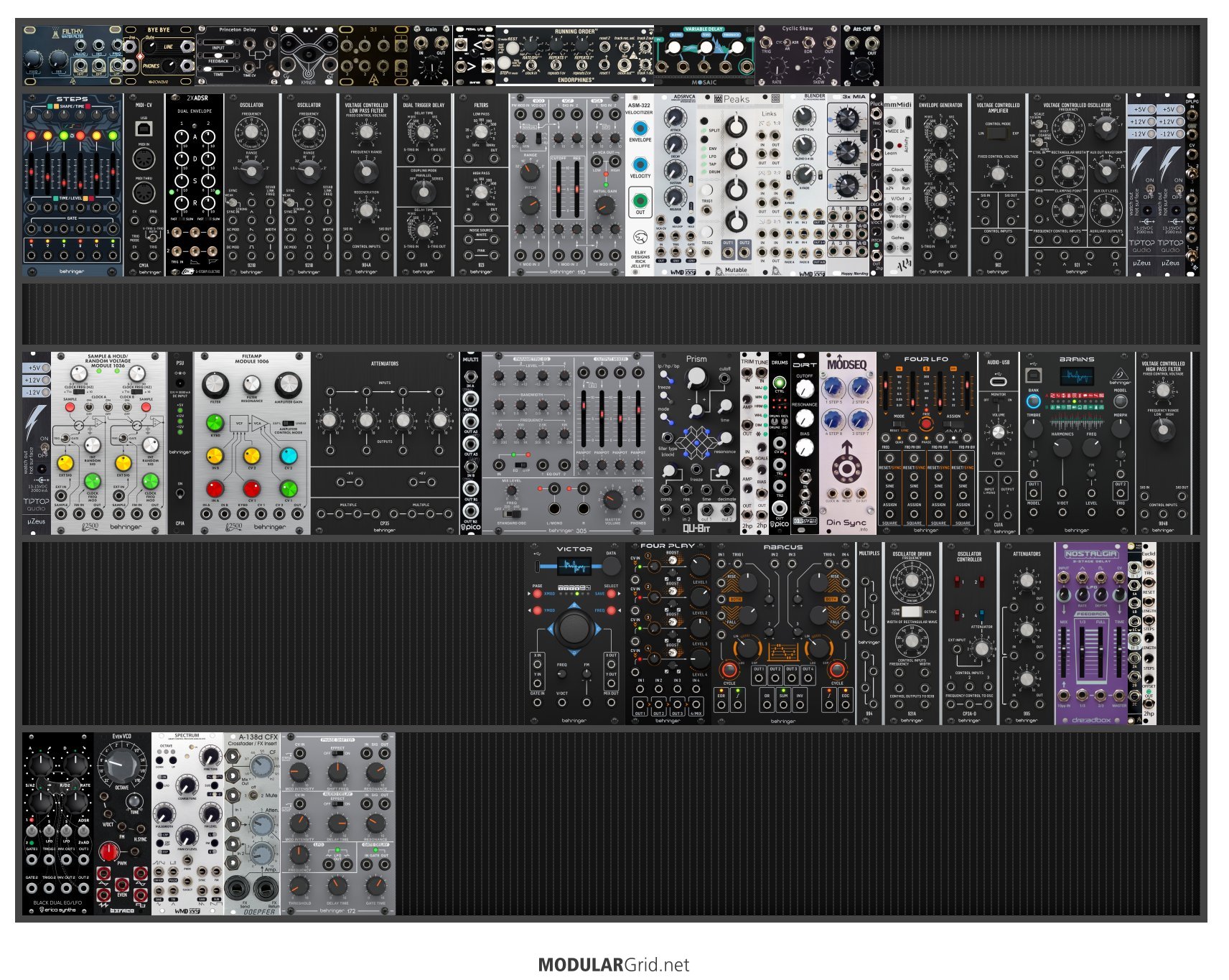
Task: Click green KYBD knob on Filtamp 1006
Action: pos(215,421)
